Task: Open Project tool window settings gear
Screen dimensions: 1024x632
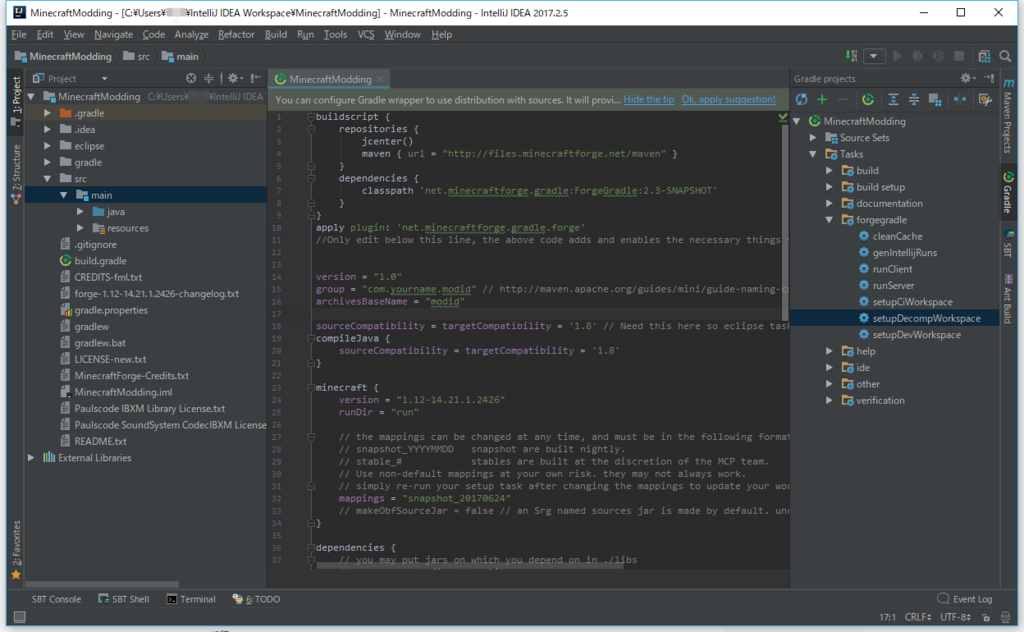Action: (233, 78)
